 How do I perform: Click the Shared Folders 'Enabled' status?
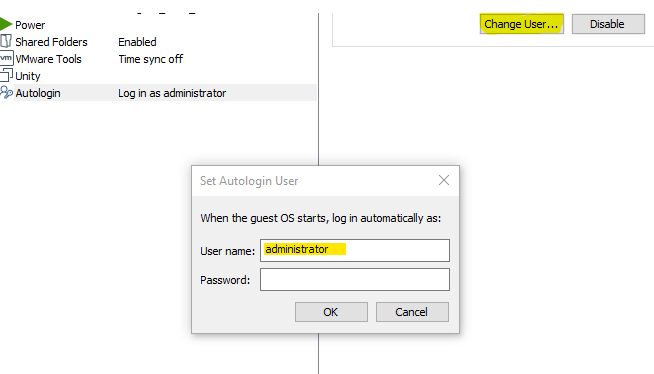tap(137, 42)
